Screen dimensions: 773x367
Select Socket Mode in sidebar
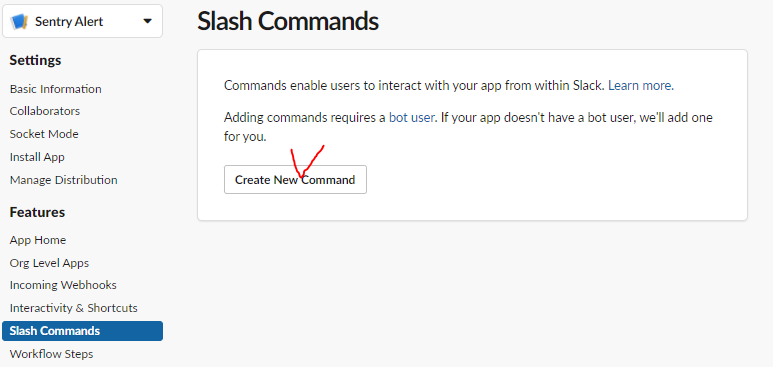(x=44, y=134)
